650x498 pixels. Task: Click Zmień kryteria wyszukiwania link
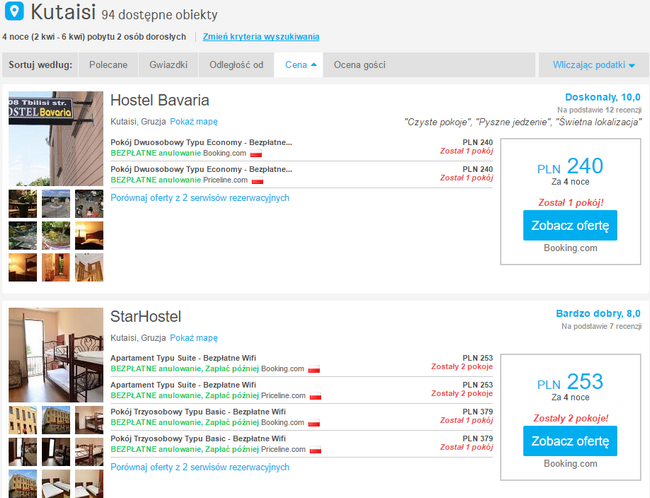tap(261, 36)
